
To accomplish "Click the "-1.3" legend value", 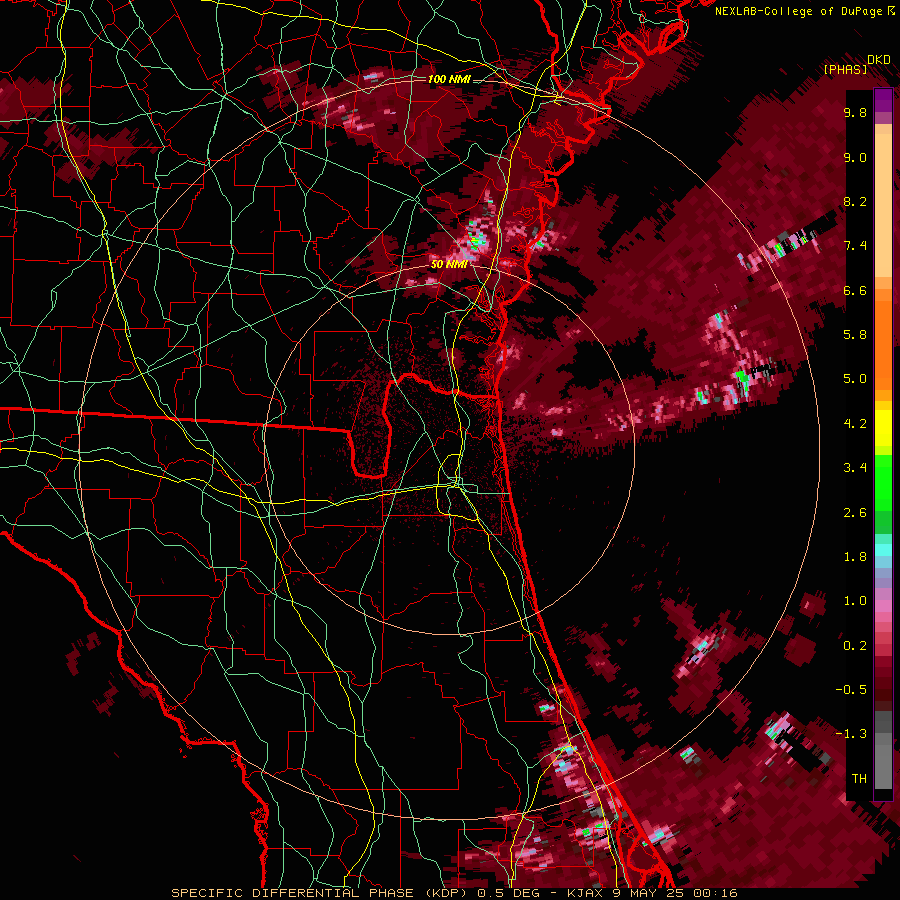I will pyautogui.click(x=851, y=734).
